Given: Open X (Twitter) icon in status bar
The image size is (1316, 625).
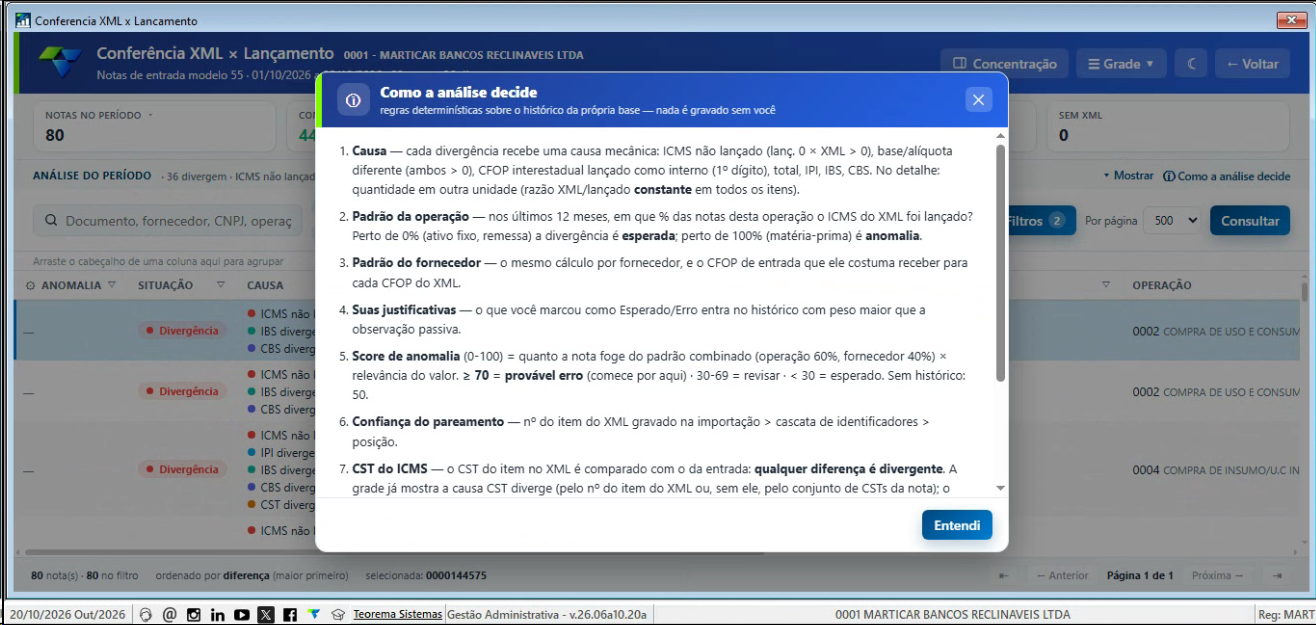Looking at the screenshot, I should (266, 614).
